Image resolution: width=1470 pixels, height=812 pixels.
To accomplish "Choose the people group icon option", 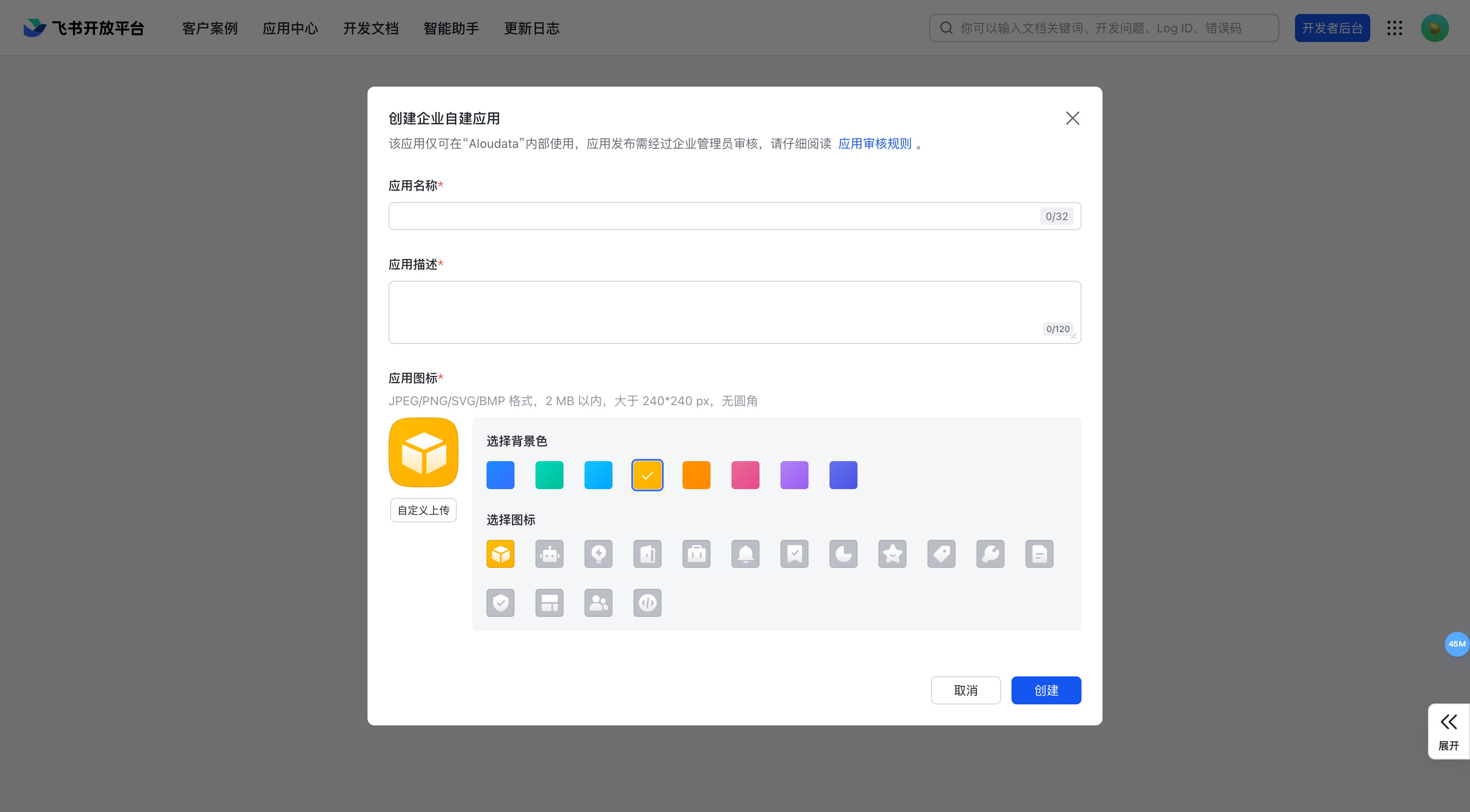I will click(x=598, y=602).
